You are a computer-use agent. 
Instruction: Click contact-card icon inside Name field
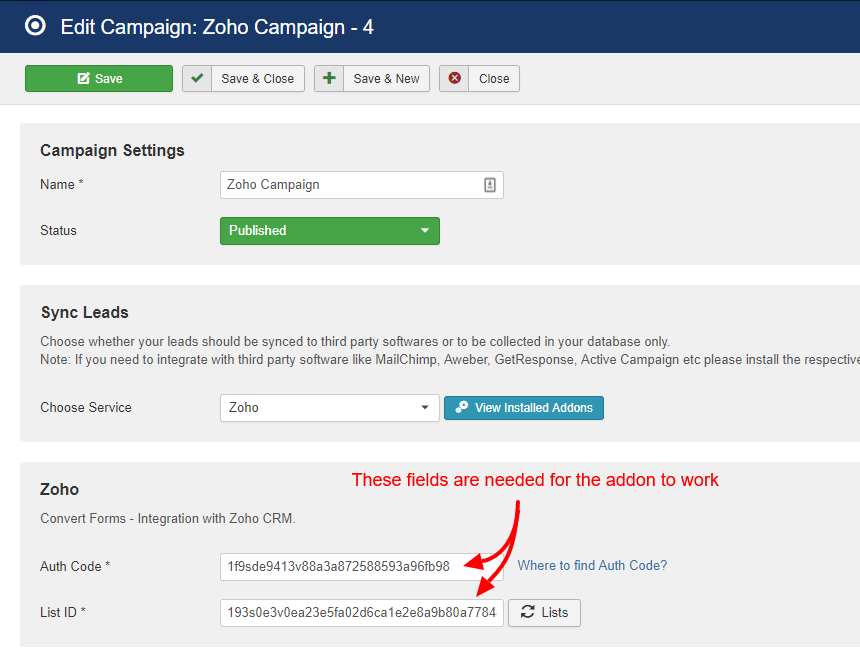[490, 185]
